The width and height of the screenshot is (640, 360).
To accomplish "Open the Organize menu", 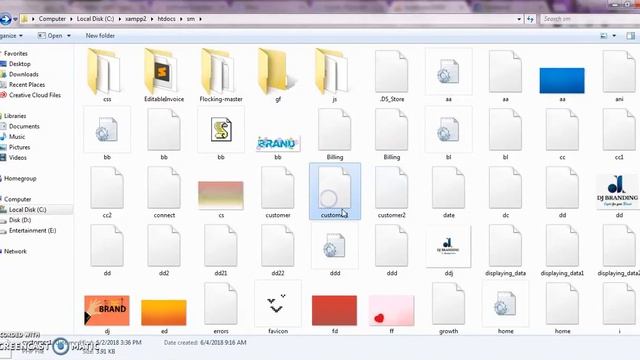I will [11, 36].
